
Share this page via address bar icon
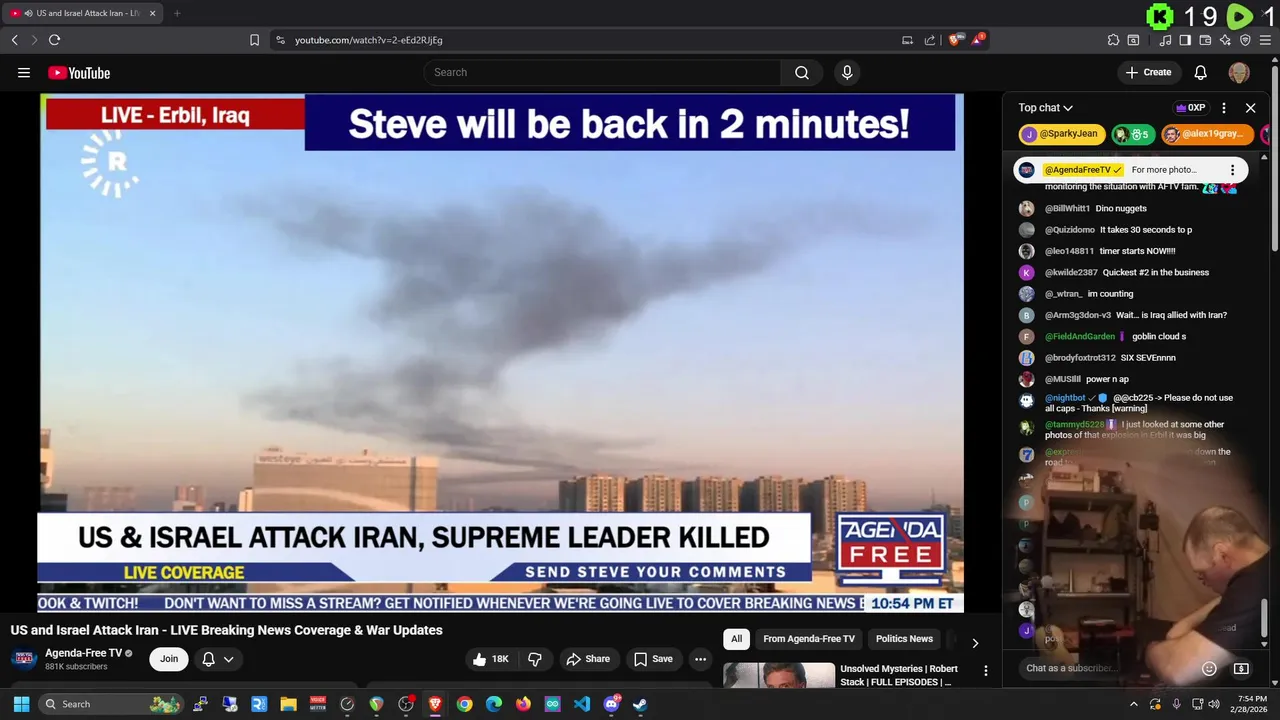point(930,40)
